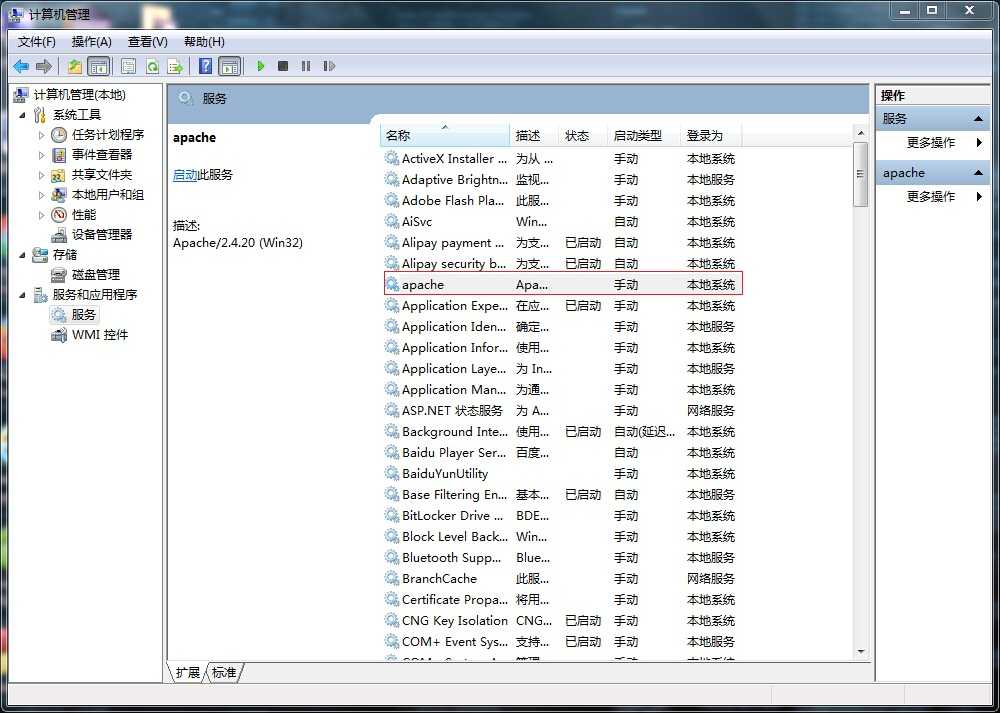Sort by the 启动类型 column header
The image size is (1000, 713).
pos(643,135)
